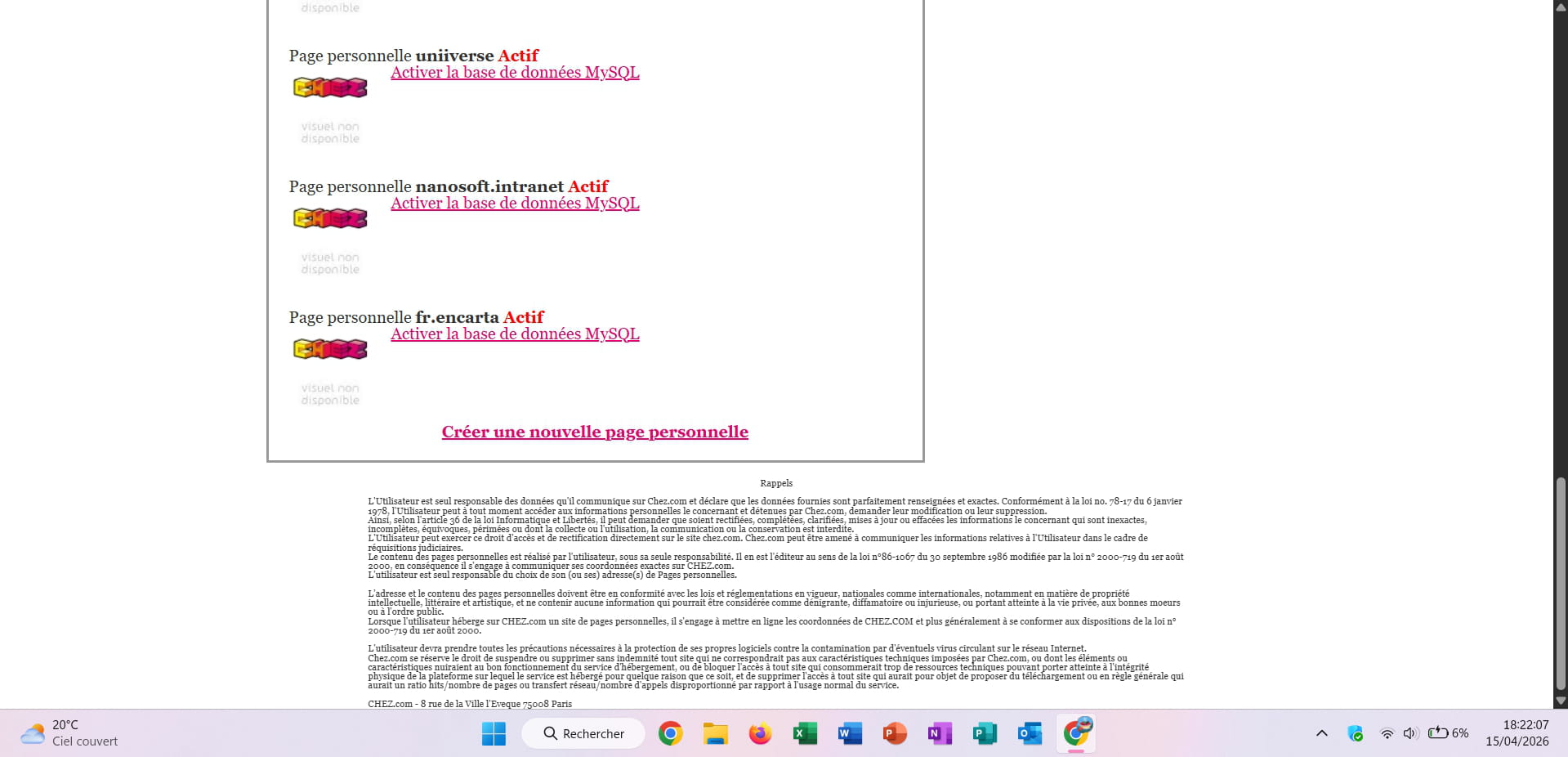Click the 'Ciel couvert' weather label
Viewport: 1568px width, 757px height.
(x=85, y=741)
